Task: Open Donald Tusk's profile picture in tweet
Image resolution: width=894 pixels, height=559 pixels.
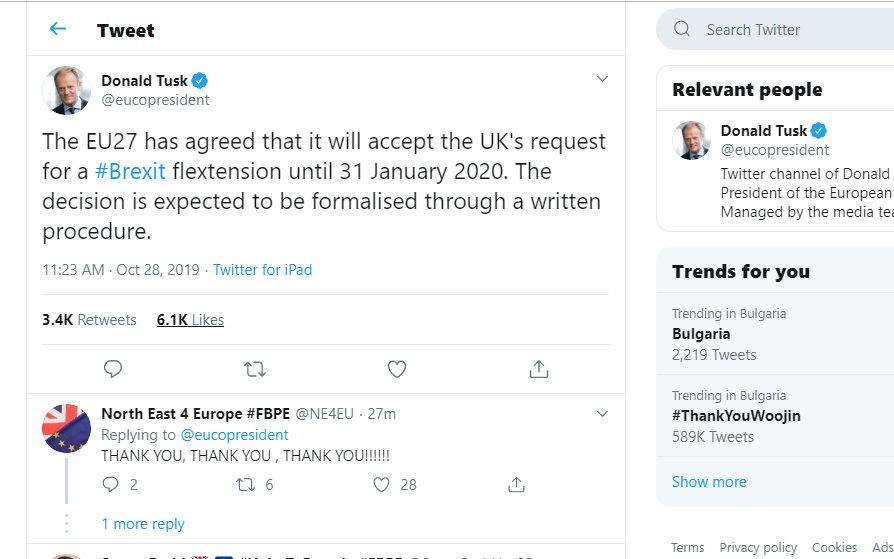Action: [67, 90]
